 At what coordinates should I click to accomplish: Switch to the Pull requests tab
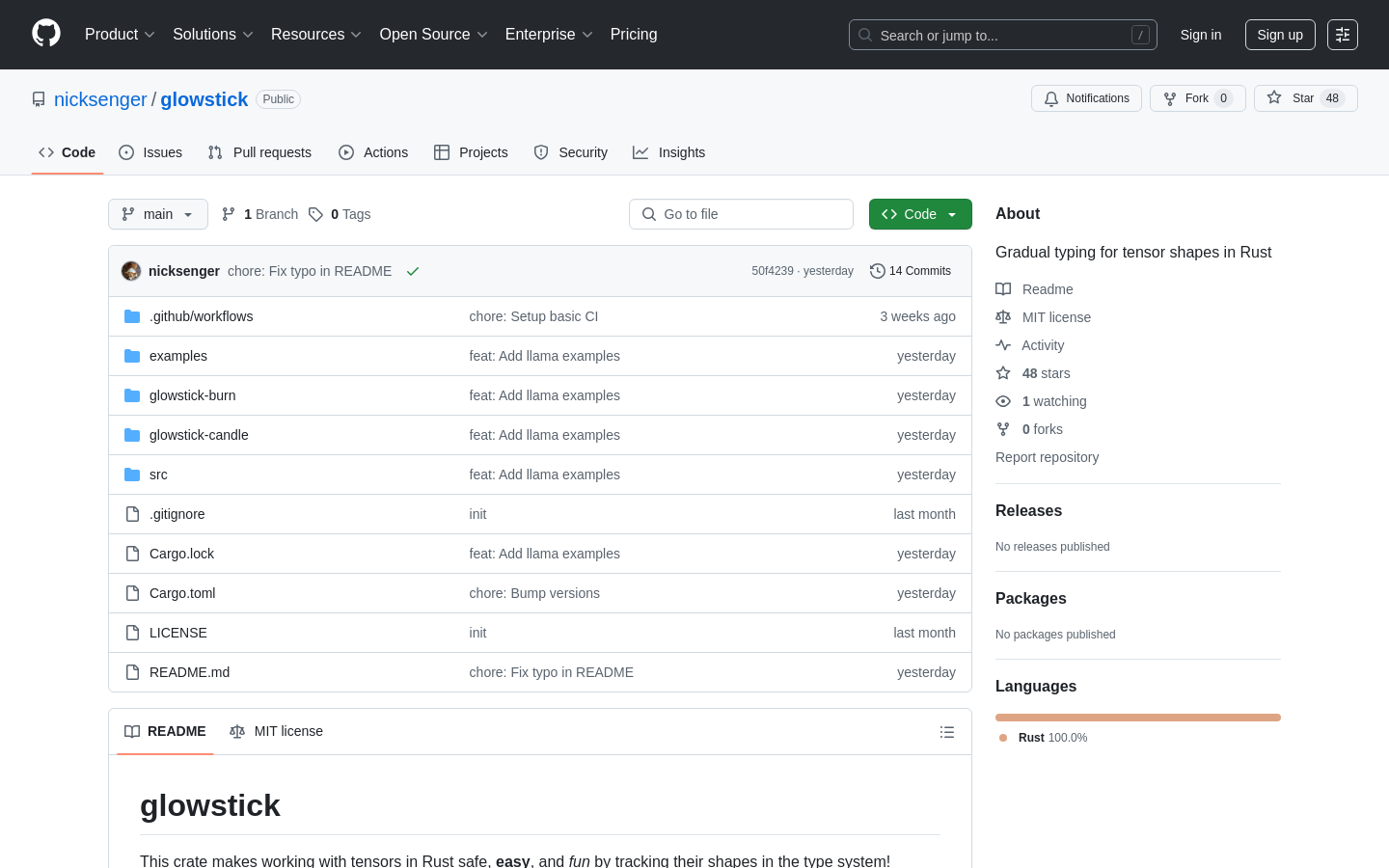click(x=259, y=152)
